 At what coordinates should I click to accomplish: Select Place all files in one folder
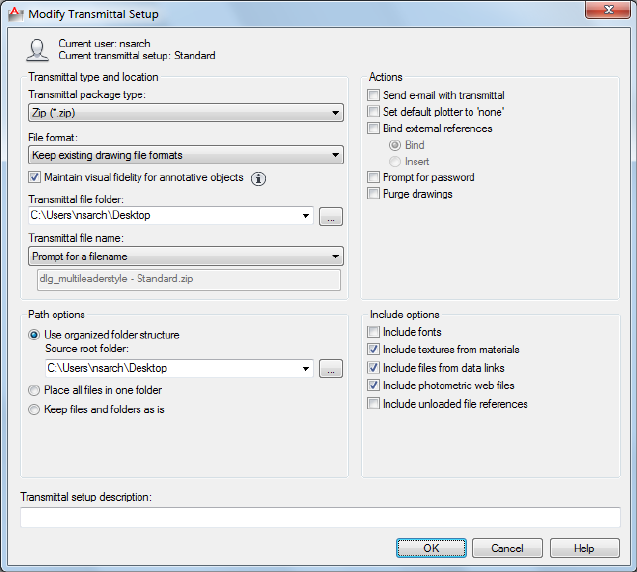(35, 390)
